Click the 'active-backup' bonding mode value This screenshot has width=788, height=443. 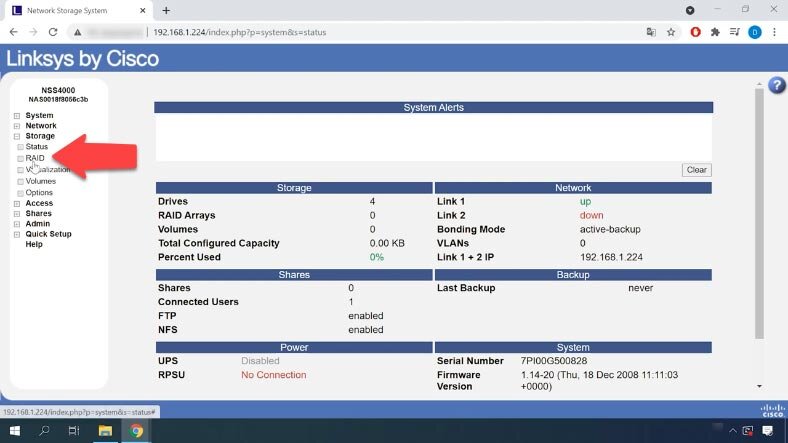(x=610, y=230)
